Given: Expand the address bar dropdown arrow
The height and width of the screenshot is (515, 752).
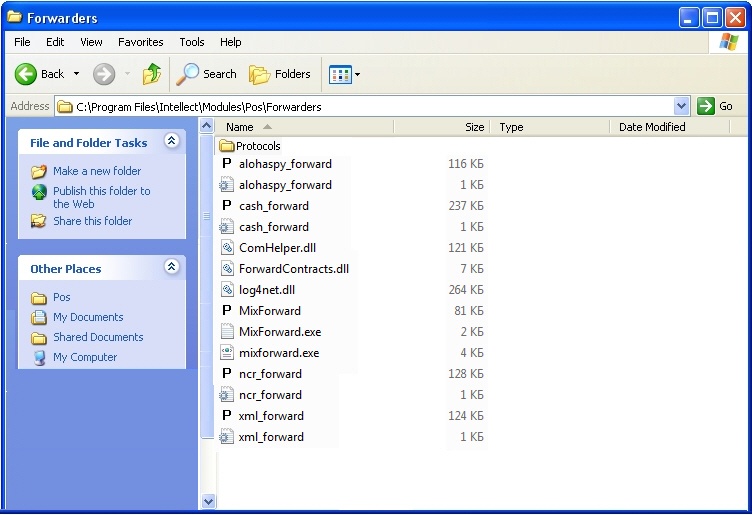Looking at the screenshot, I should point(682,106).
